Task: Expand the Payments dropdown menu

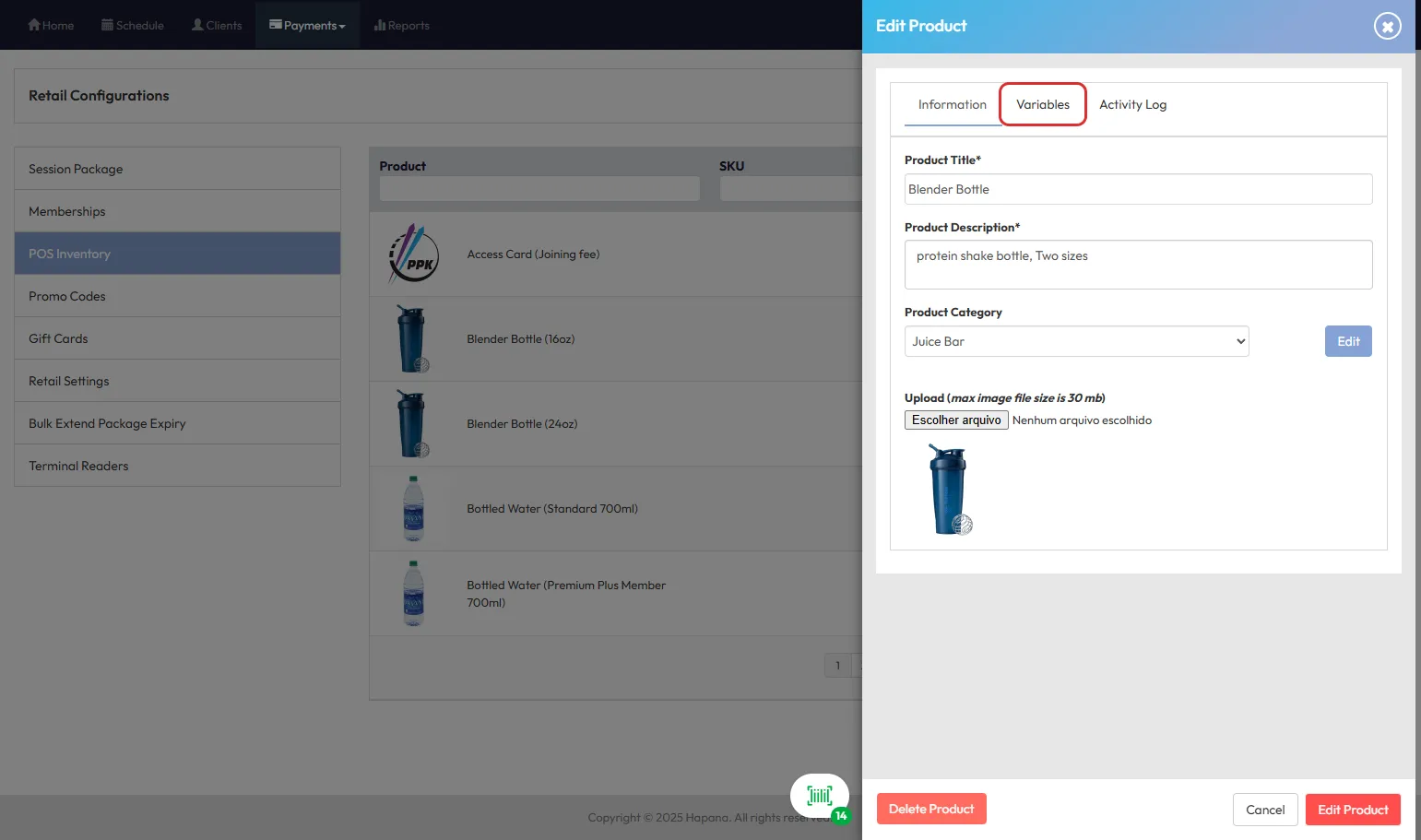Action: point(307,25)
